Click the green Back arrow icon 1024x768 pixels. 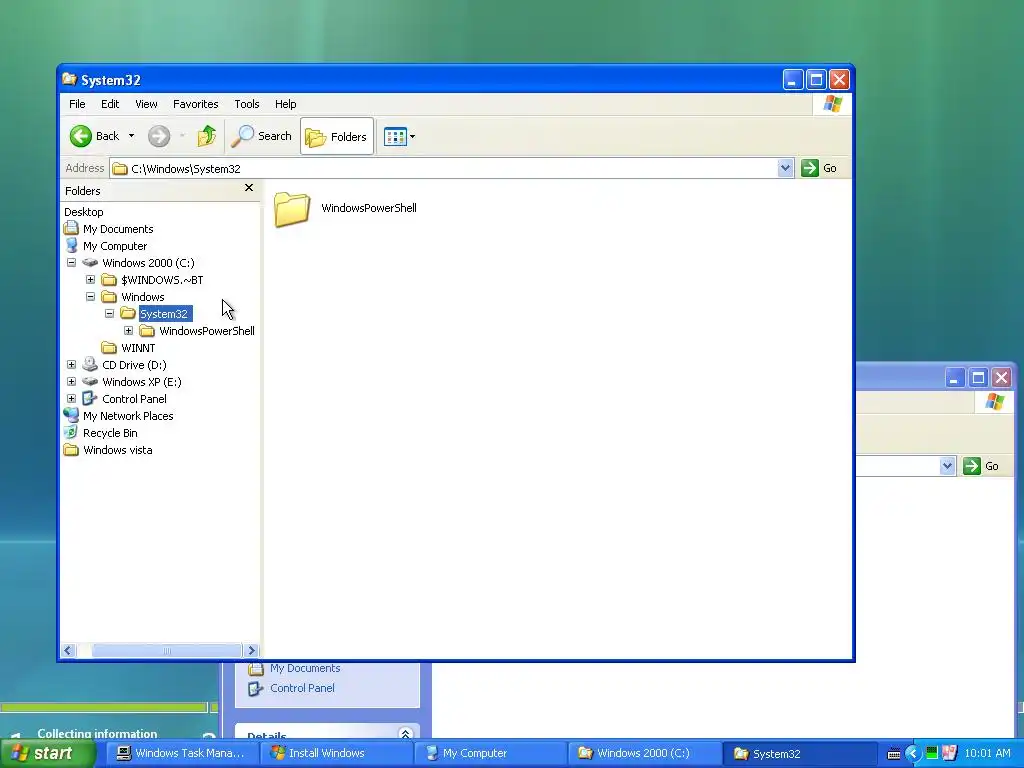tap(81, 136)
